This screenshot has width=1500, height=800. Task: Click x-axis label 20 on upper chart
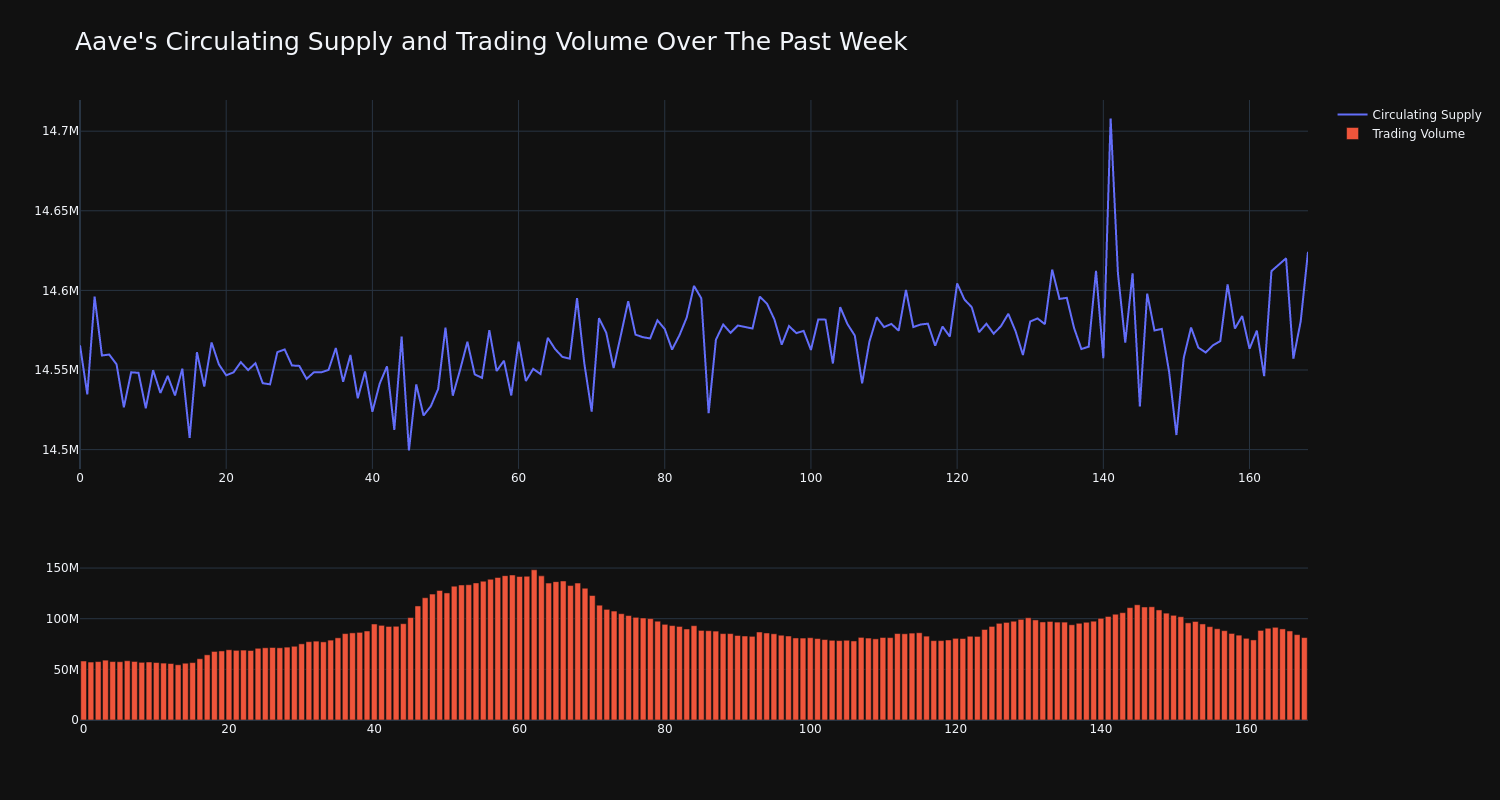226,478
